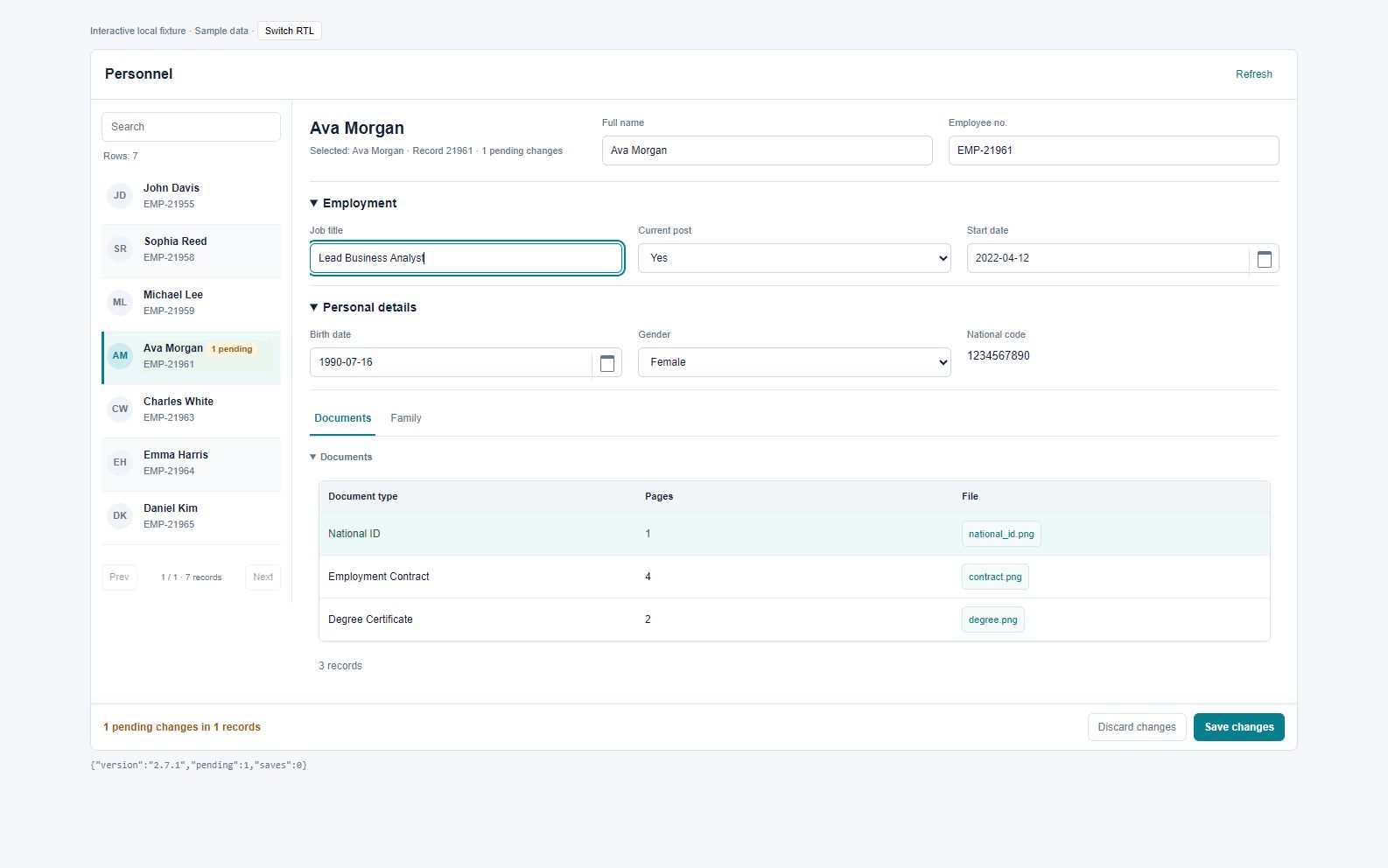Select the ML avatar for Michael Lee
1388x868 pixels.
coord(120,303)
